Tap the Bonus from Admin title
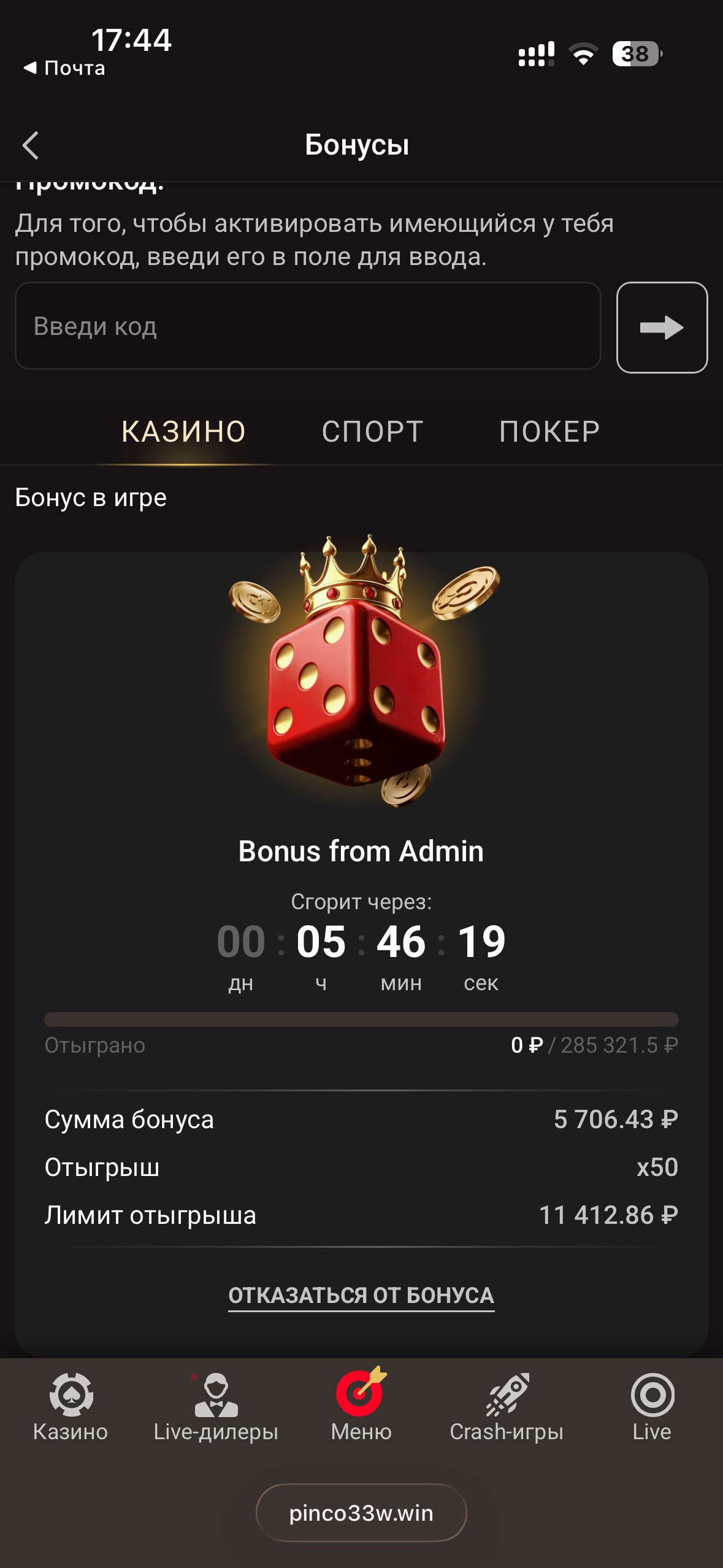This screenshot has height=1568, width=723. 361,851
